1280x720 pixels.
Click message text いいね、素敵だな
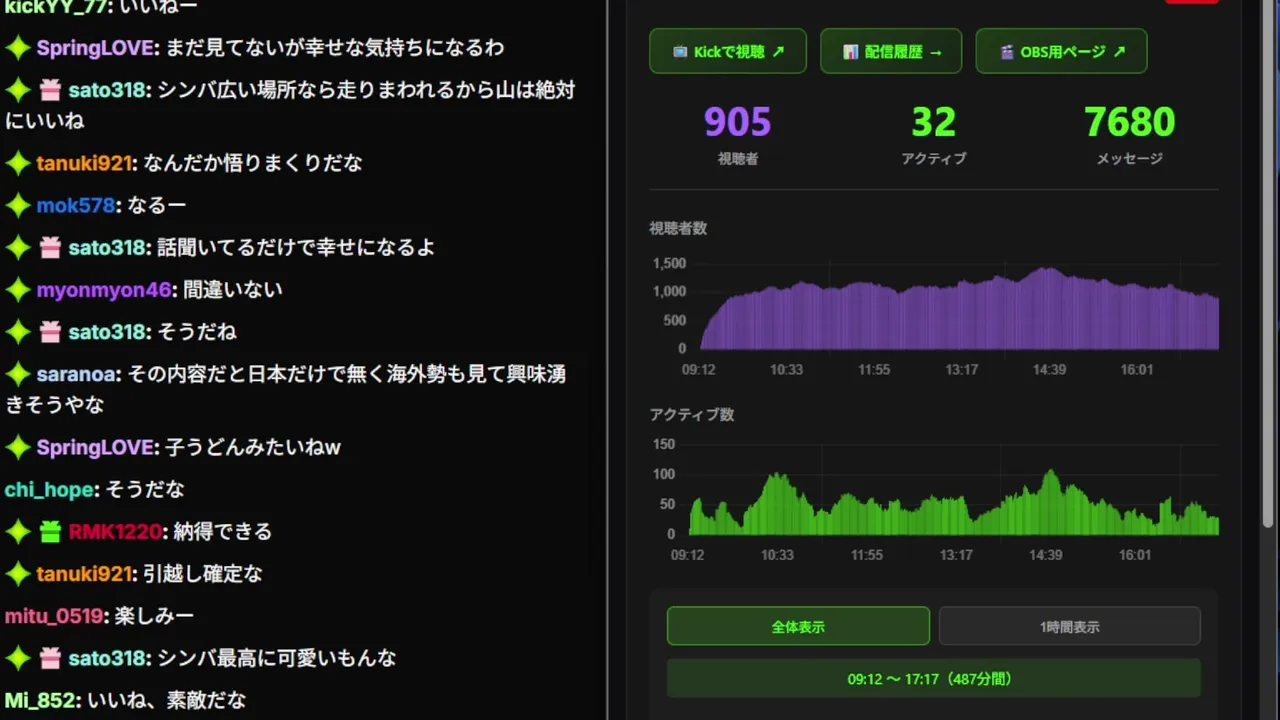point(167,700)
